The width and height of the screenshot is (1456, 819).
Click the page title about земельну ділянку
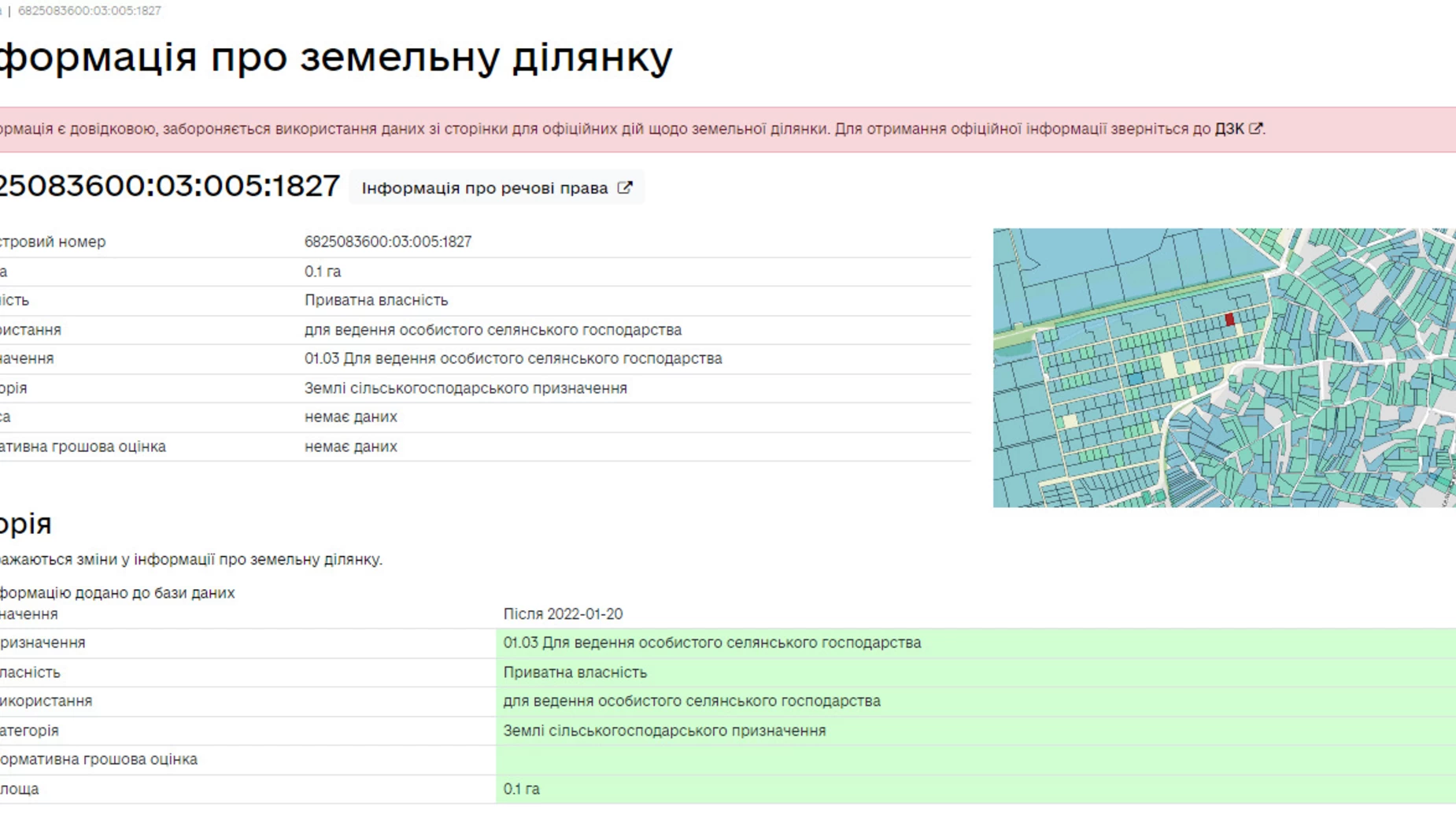[x=334, y=57]
